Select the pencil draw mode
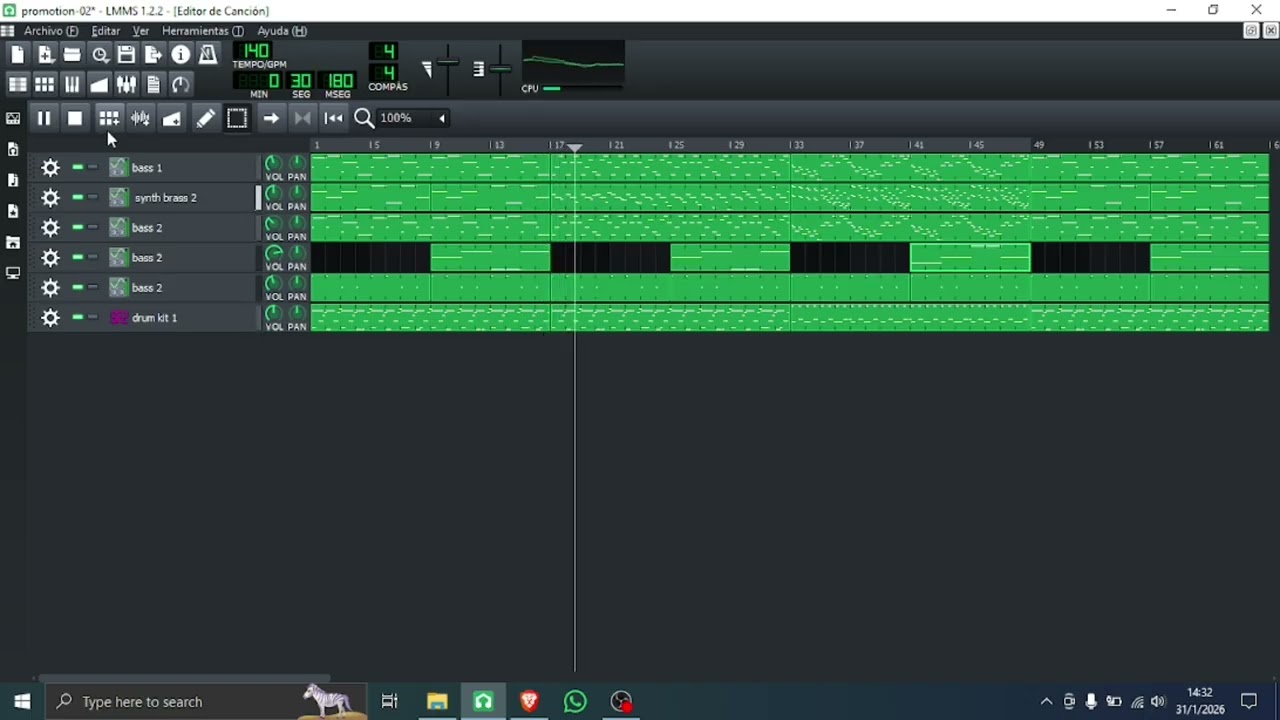 [205, 118]
